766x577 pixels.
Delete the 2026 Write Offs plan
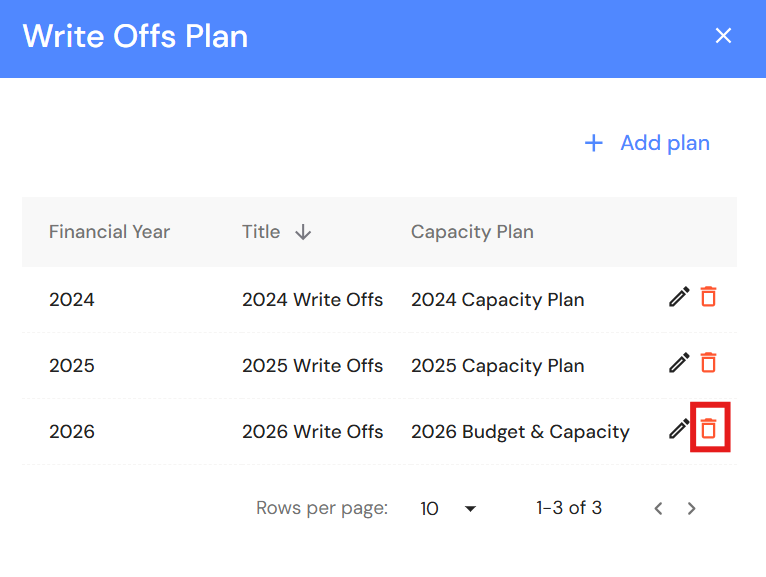[708, 429]
